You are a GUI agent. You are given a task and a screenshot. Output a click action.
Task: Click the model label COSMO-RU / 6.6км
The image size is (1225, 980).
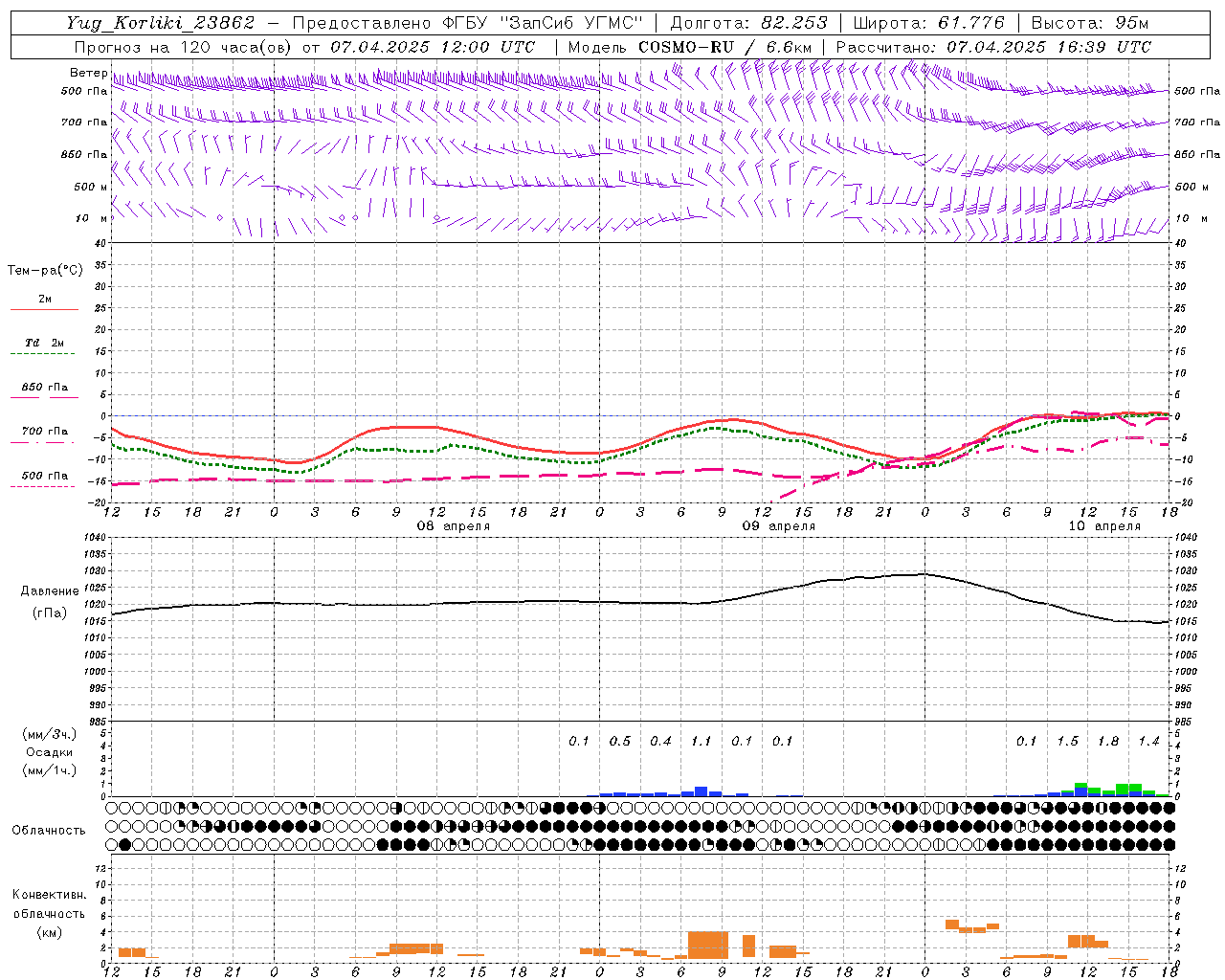coord(724,47)
